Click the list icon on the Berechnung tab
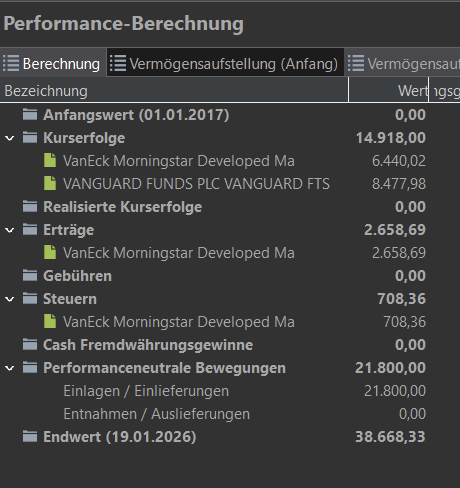Viewport: 460px width, 488px height. (11, 63)
